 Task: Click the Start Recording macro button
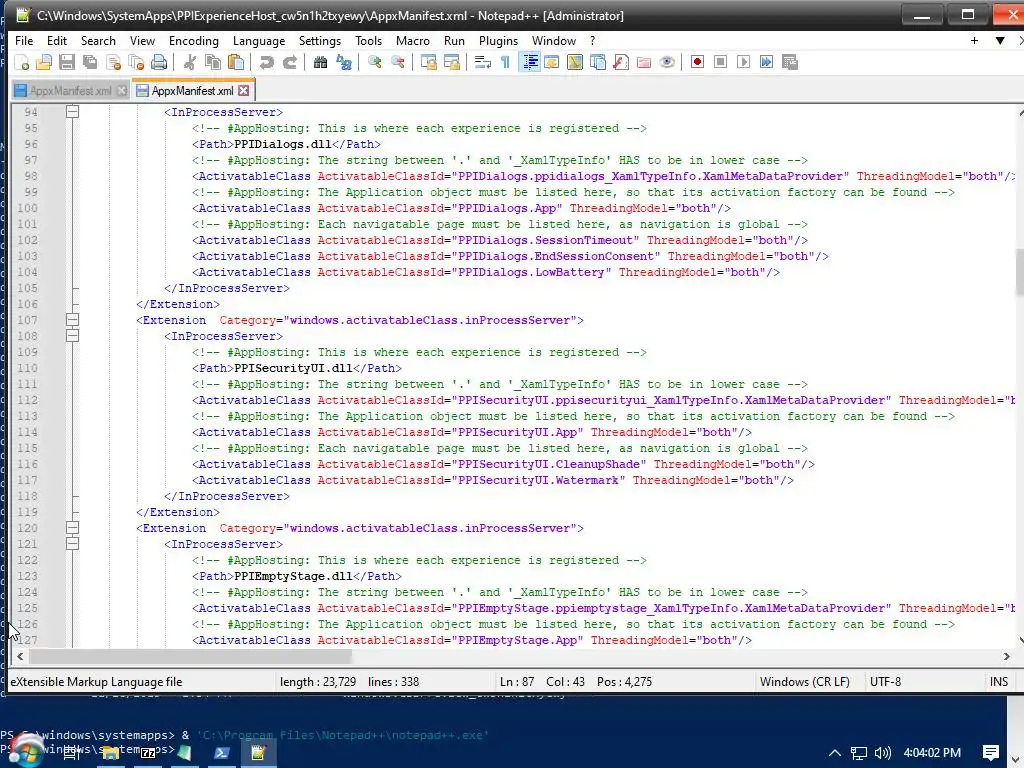[x=697, y=62]
